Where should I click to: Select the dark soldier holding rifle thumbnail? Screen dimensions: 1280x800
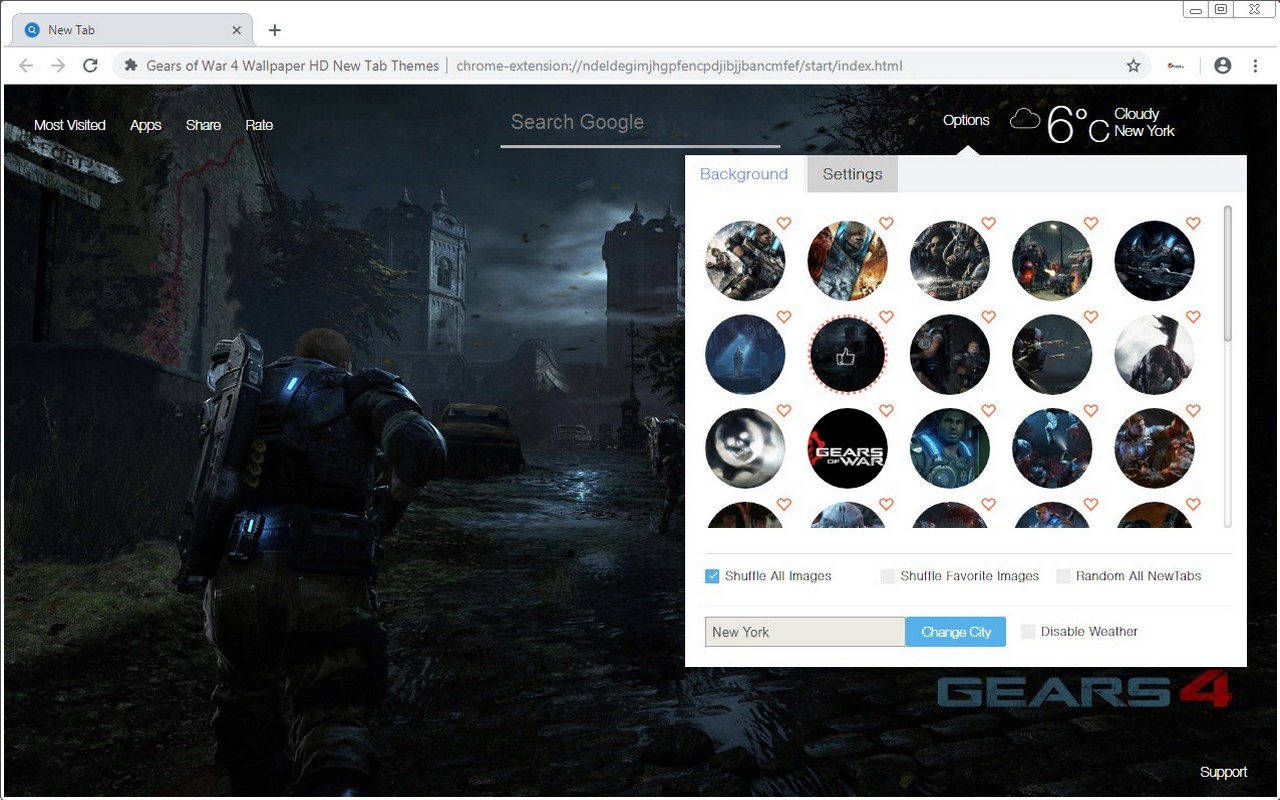1154,261
